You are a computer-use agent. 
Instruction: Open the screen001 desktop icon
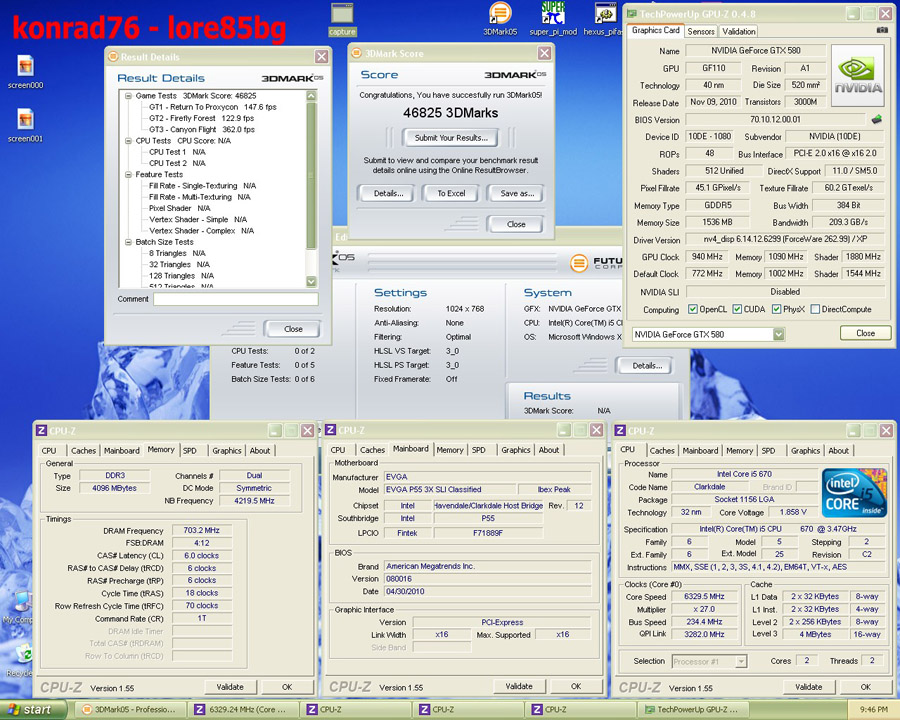click(25, 125)
